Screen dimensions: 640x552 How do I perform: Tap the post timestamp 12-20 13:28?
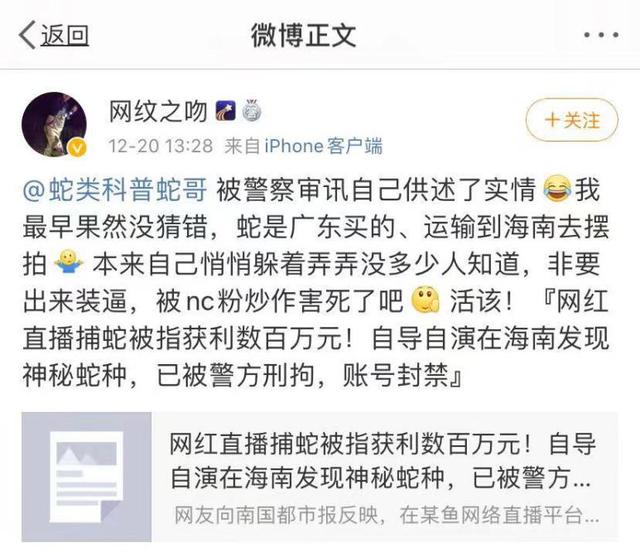(160, 146)
